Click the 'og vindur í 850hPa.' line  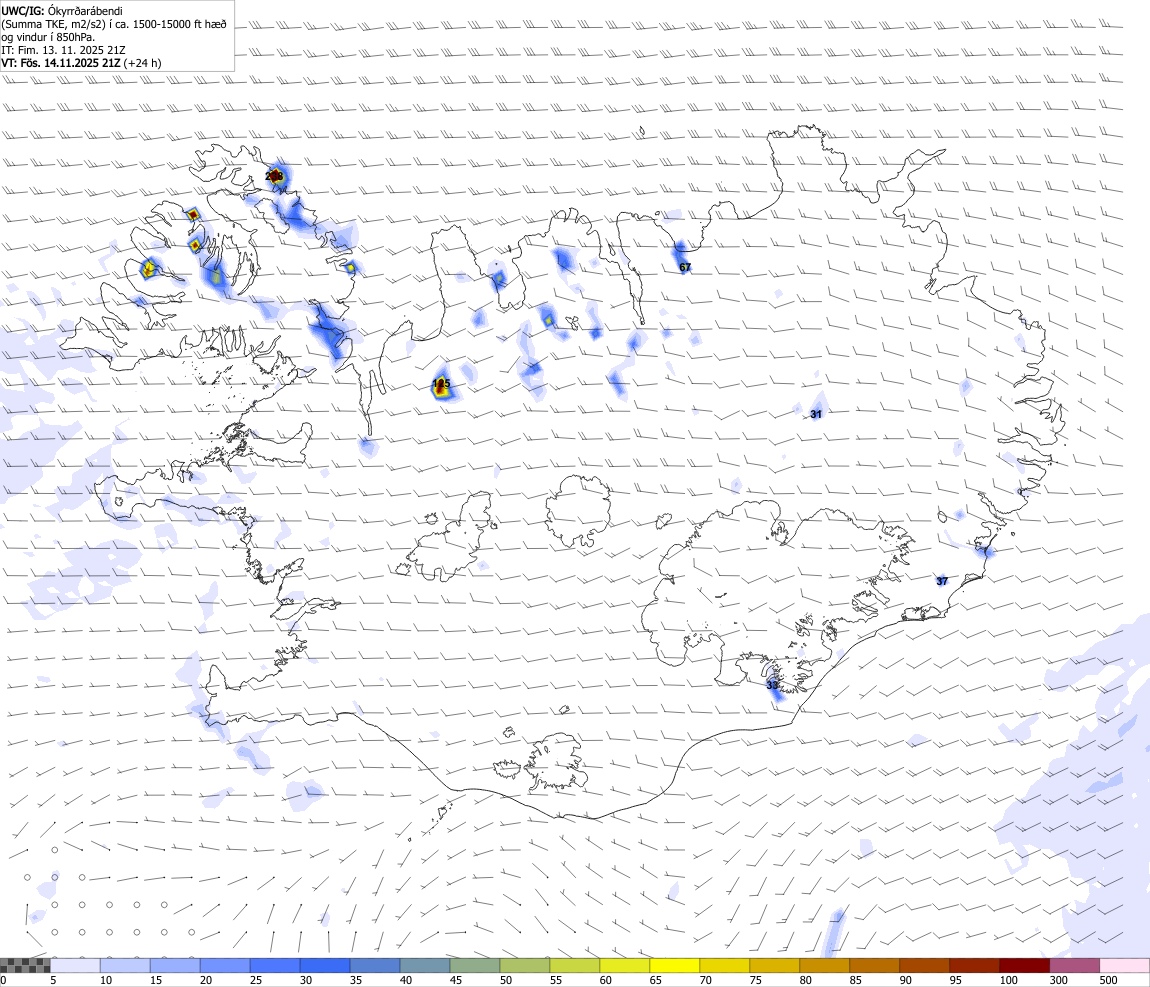[x=48, y=37]
